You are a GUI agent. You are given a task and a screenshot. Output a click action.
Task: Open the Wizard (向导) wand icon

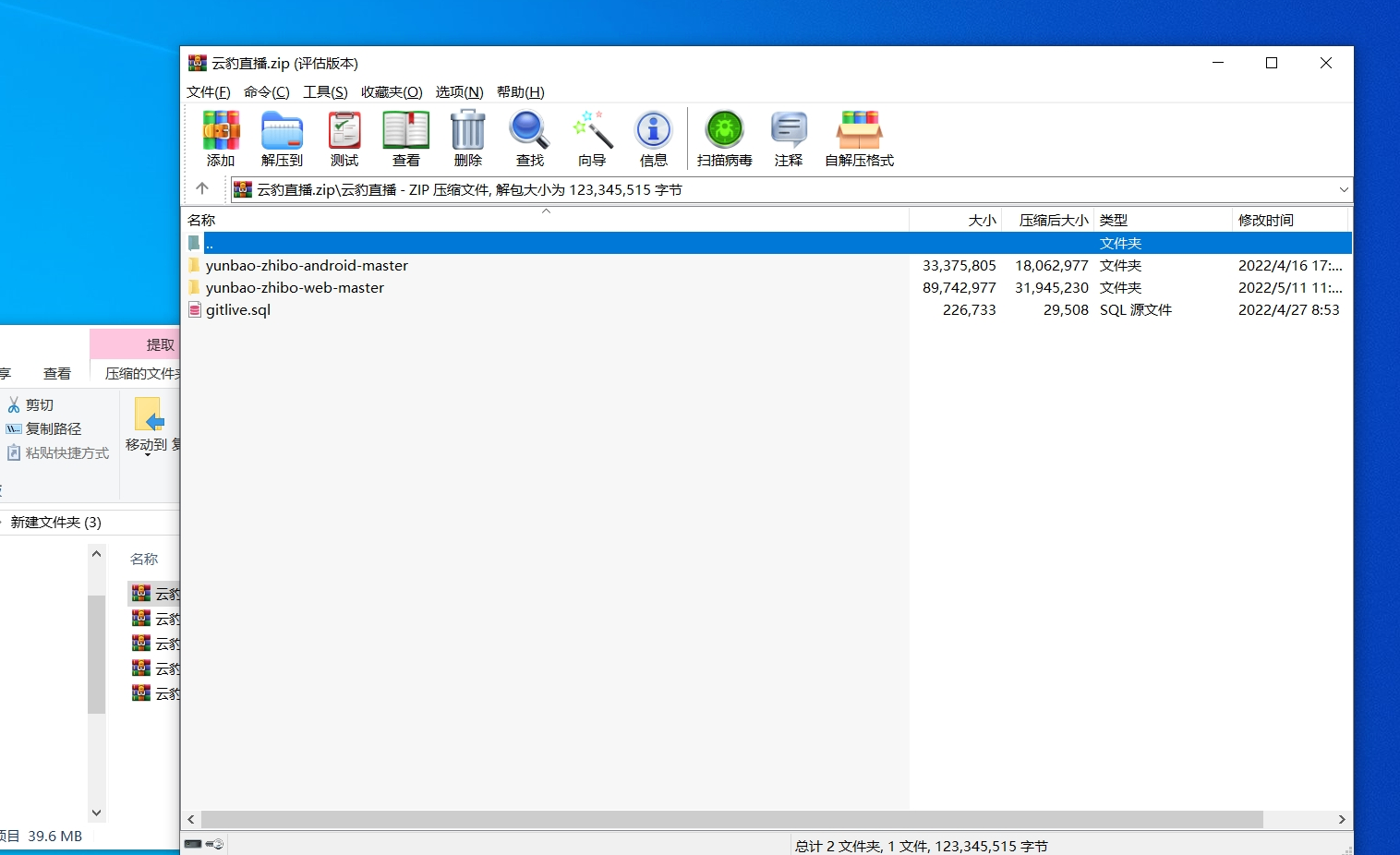(592, 130)
